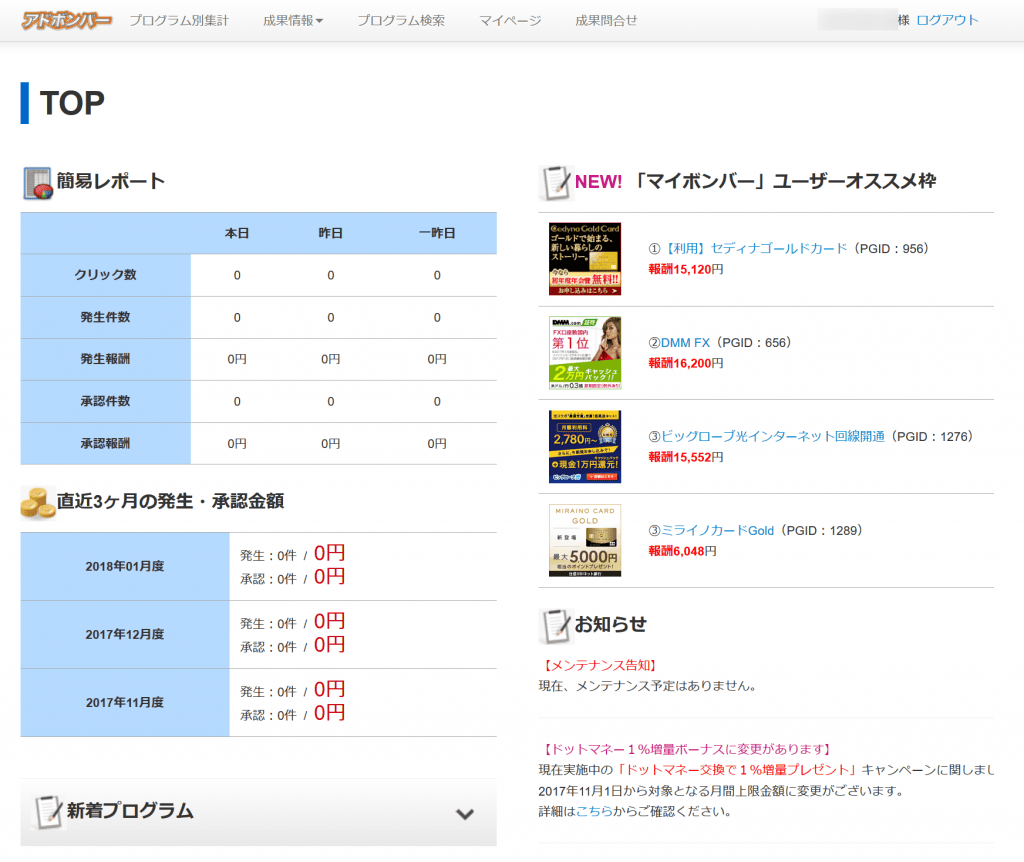This screenshot has height=862, width=1024.
Task: Open the MIRAINO CARD GOLD banner thumbnail
Action: coord(584,541)
